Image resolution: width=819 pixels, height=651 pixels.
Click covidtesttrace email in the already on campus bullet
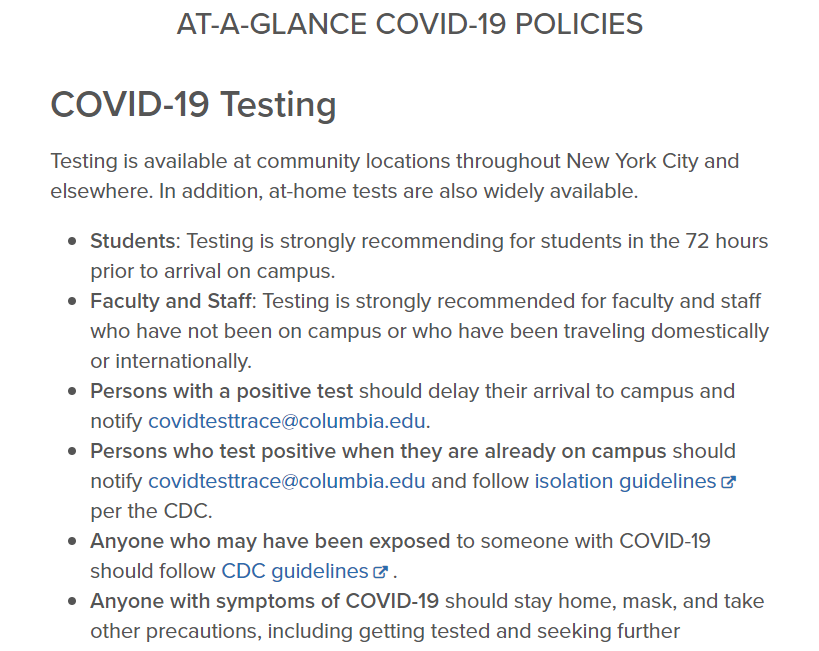tap(287, 481)
